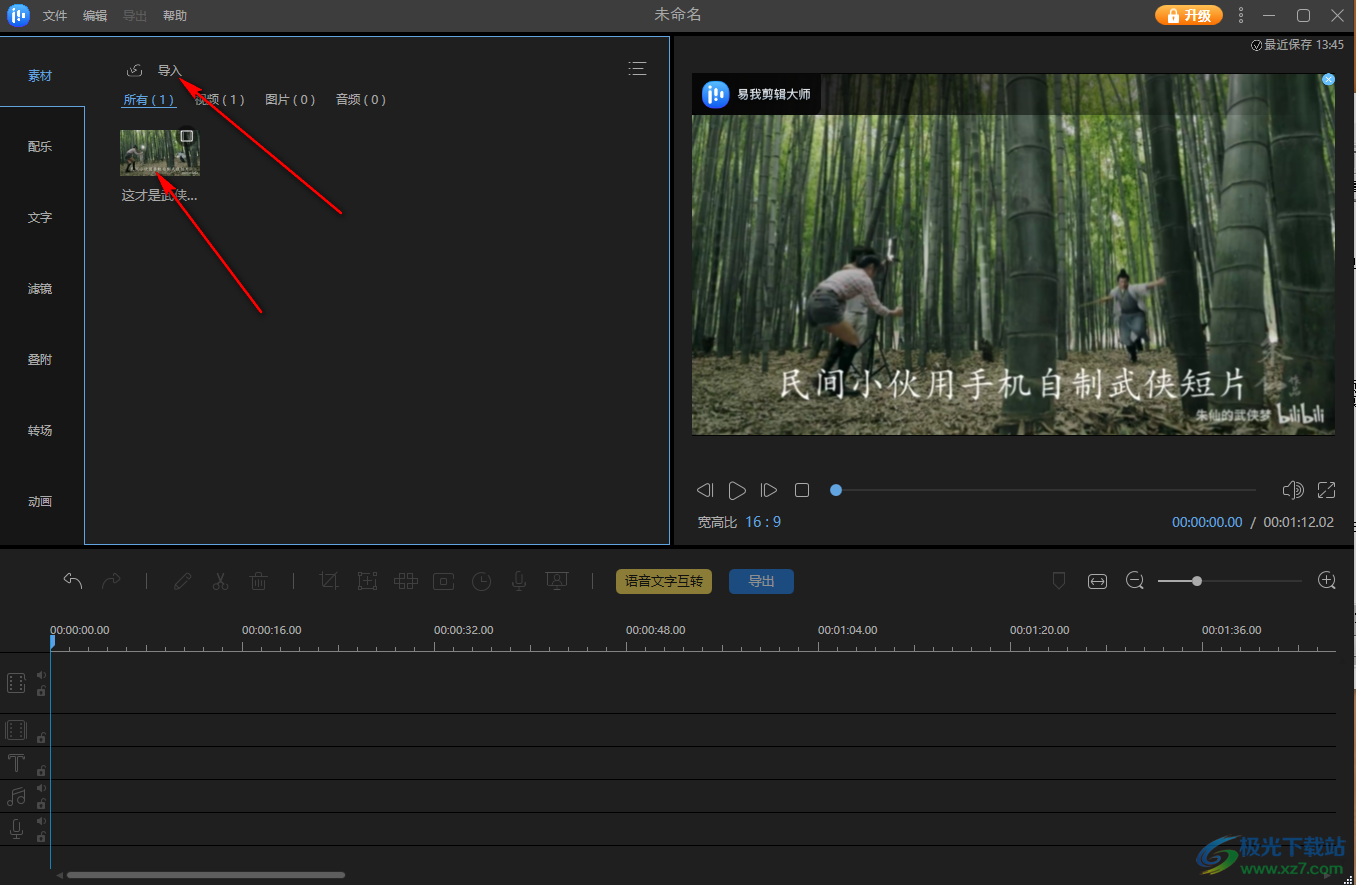Close the ad badge on the preview
Screen dimensions: 1356x885
[1328, 79]
